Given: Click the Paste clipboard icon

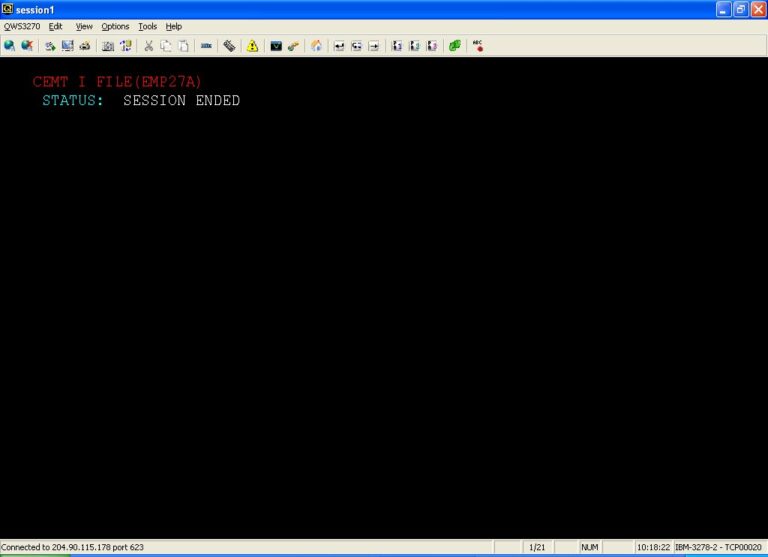Looking at the screenshot, I should 184,46.
